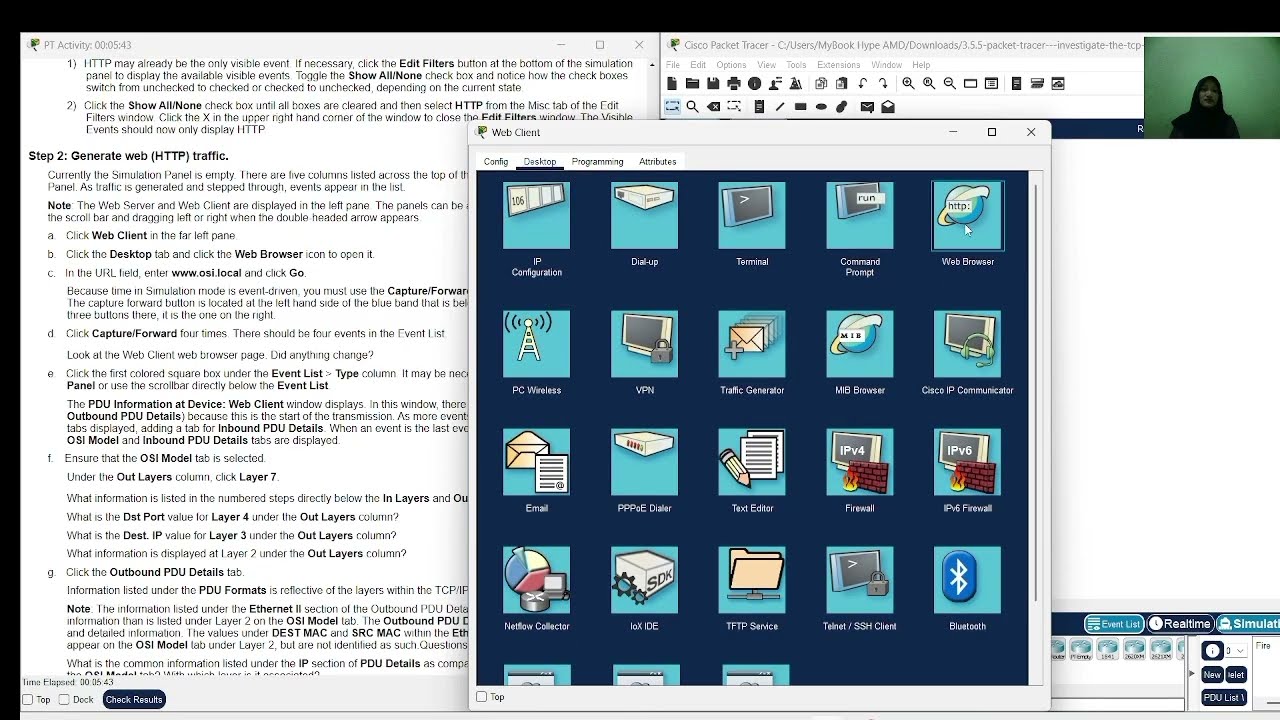Toggle the Dock checkbox in PT Activity window
This screenshot has height=720, width=1280.
[64, 700]
